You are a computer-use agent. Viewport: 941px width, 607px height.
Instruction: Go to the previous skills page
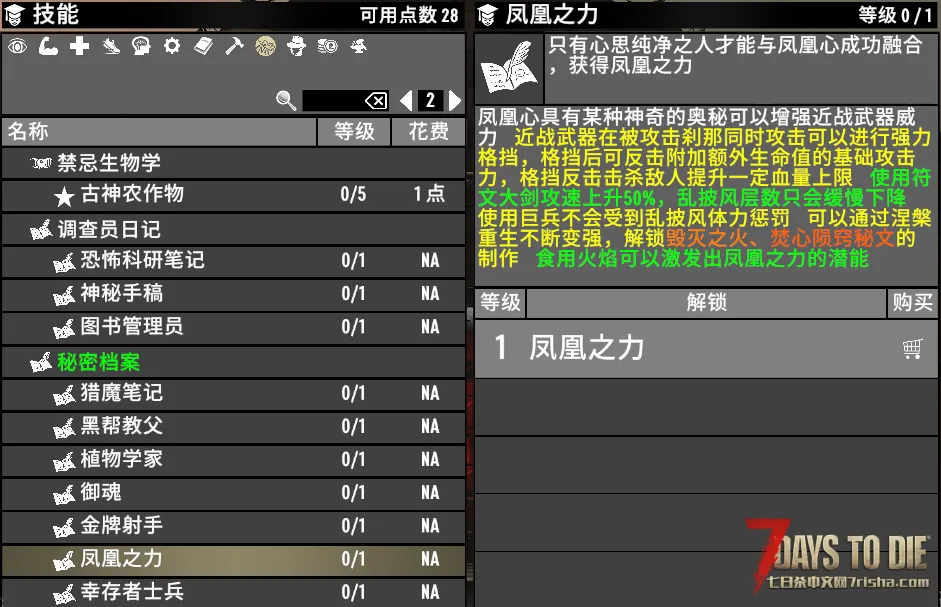point(406,101)
